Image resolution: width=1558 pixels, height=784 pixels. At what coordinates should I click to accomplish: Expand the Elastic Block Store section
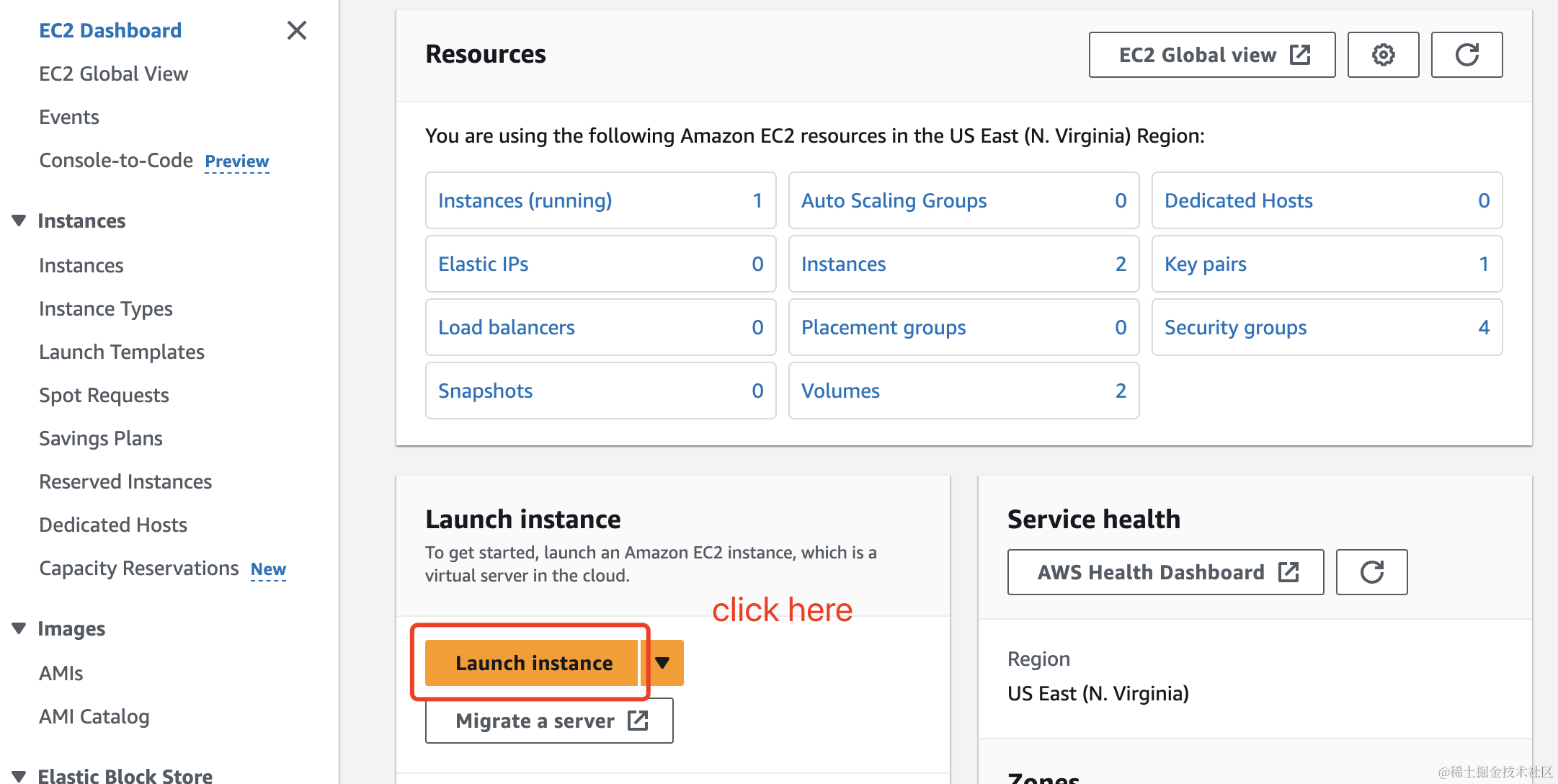tap(19, 776)
